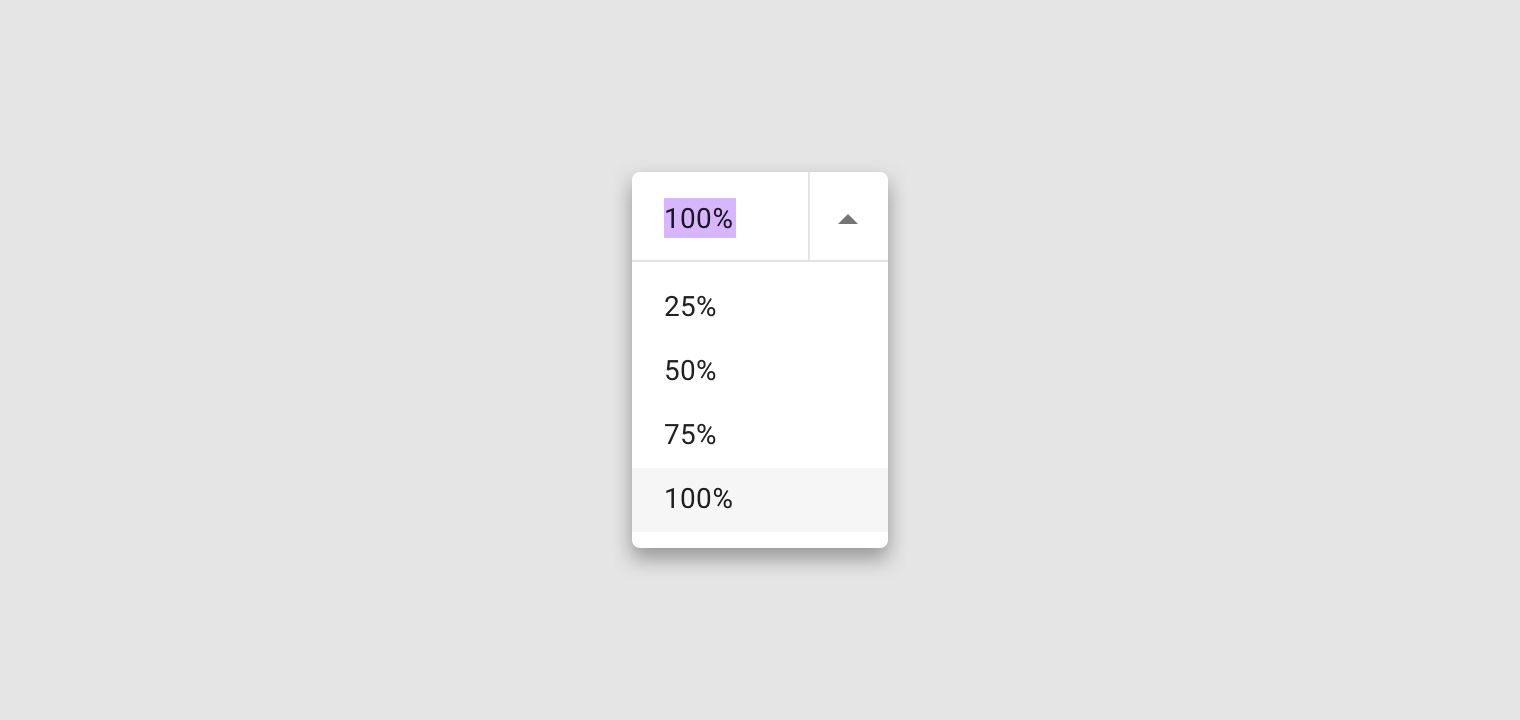The image size is (1520, 720).
Task: Select the highlighted 100% list option
Action: (760, 500)
